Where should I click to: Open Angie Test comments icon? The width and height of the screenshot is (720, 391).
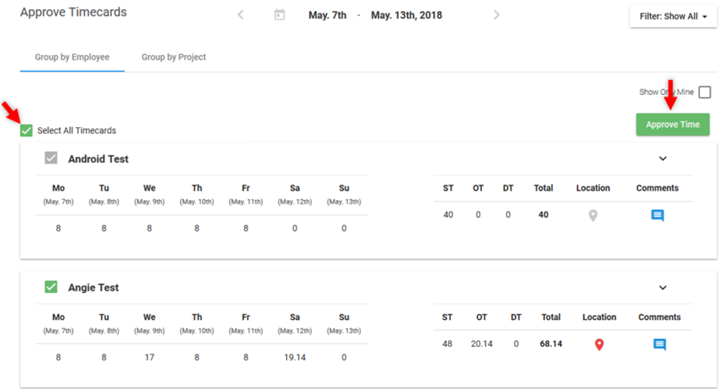659,344
